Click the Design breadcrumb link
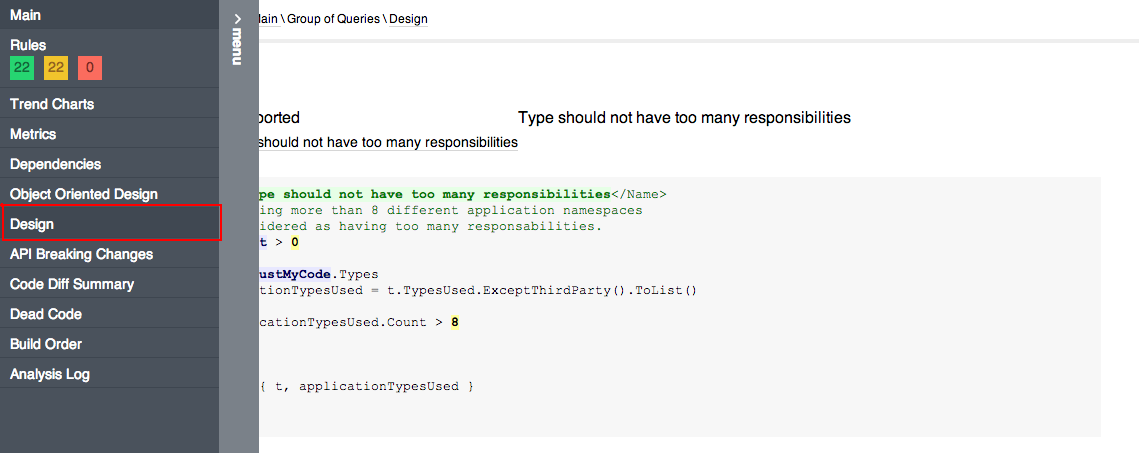This screenshot has height=453, width=1139. tap(409, 19)
